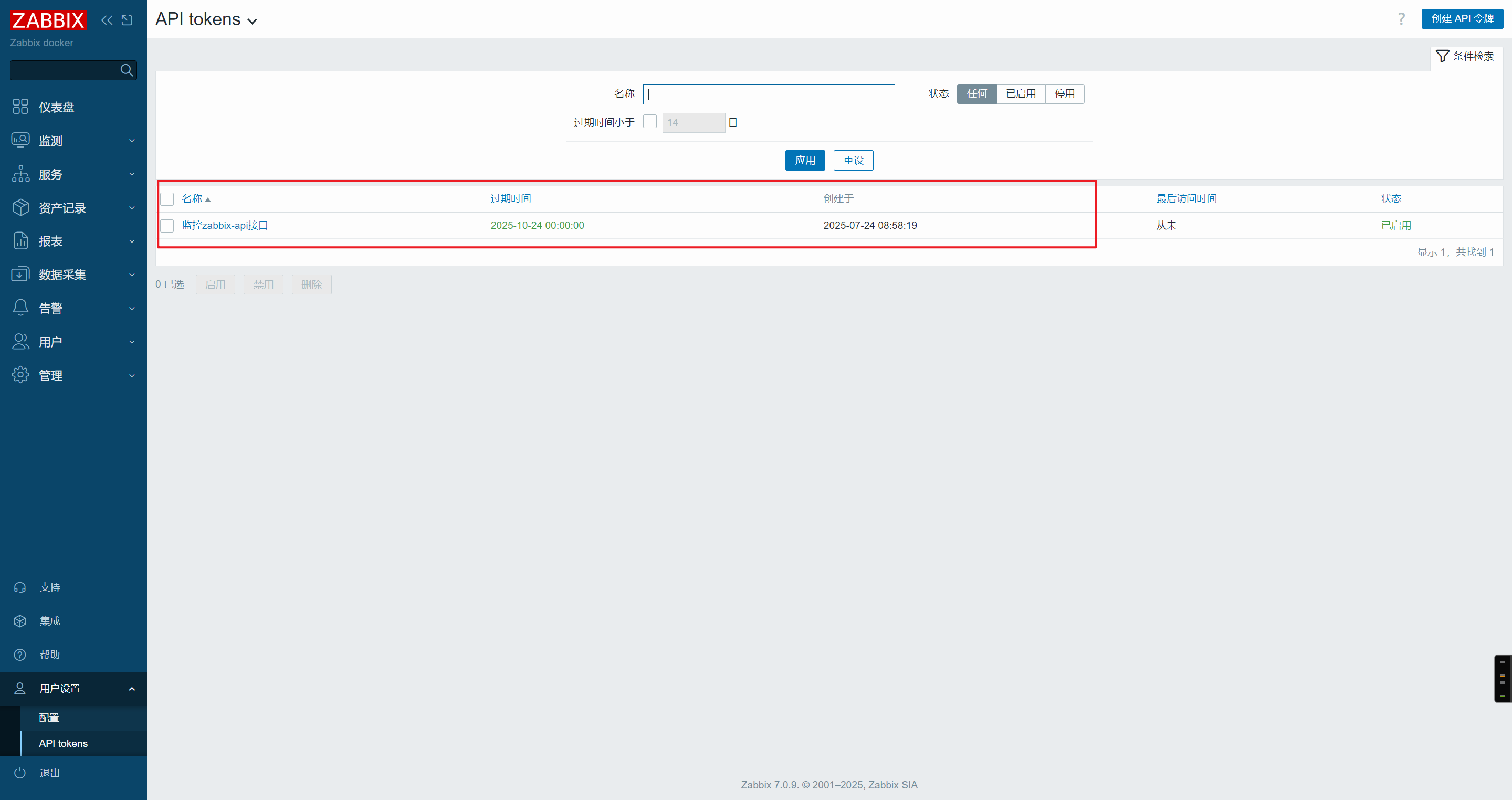The height and width of the screenshot is (800, 1512).
Task: Click the 应用 apply button
Action: point(805,160)
